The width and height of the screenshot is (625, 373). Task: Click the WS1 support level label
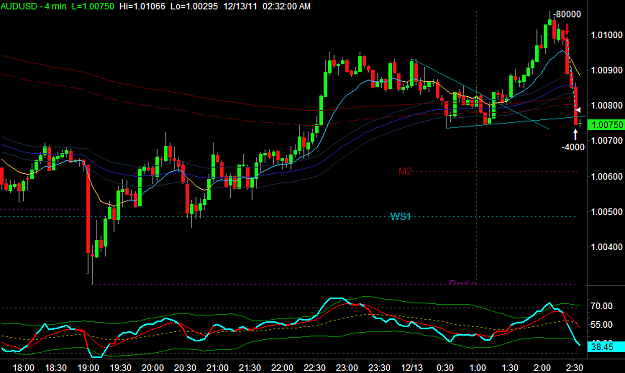click(400, 216)
